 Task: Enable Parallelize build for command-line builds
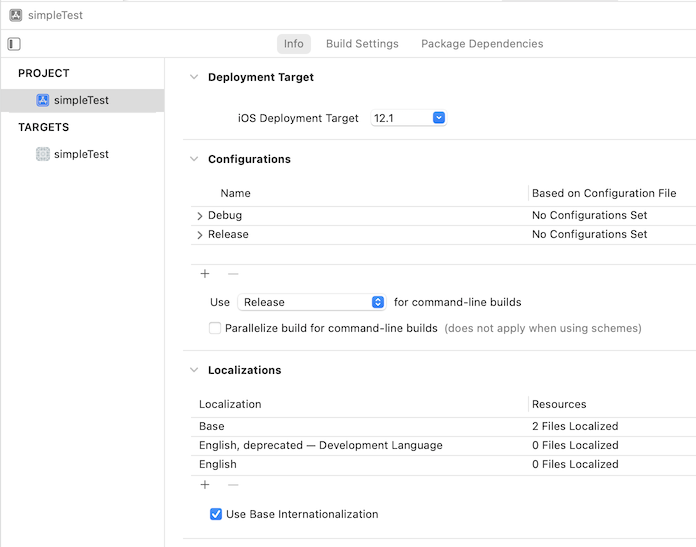[215, 328]
